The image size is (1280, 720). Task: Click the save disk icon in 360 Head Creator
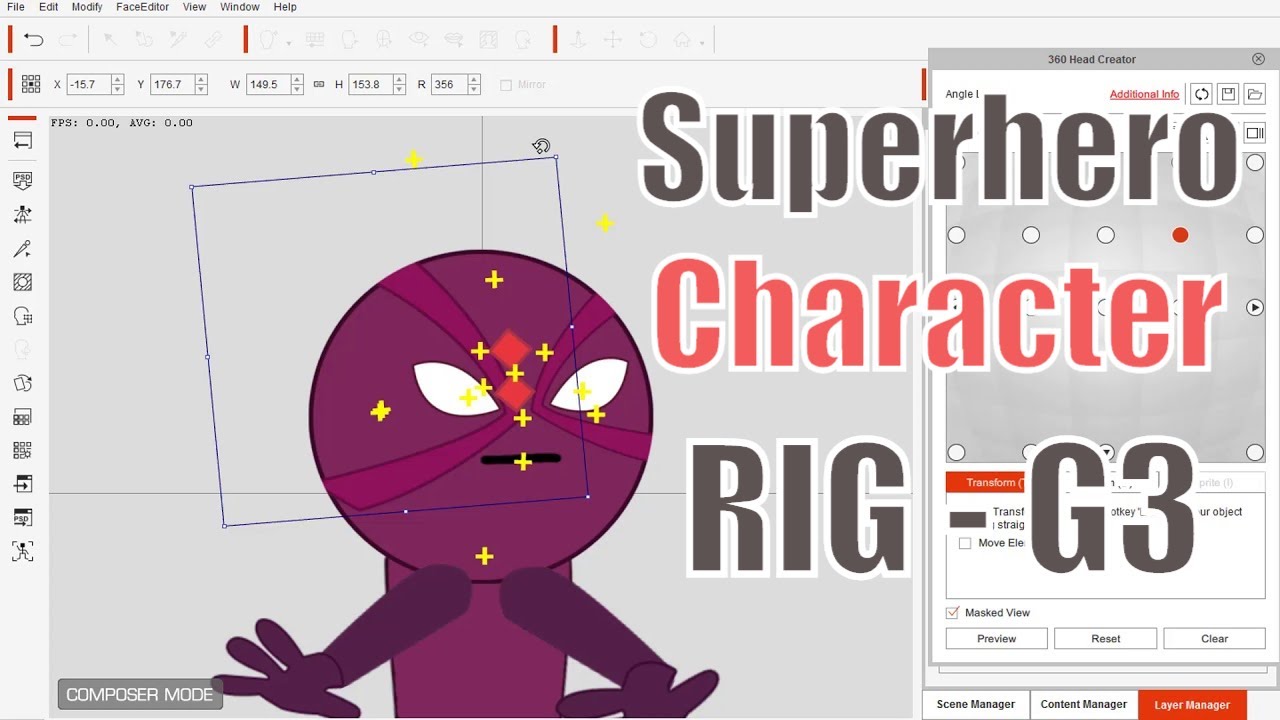click(x=1228, y=94)
